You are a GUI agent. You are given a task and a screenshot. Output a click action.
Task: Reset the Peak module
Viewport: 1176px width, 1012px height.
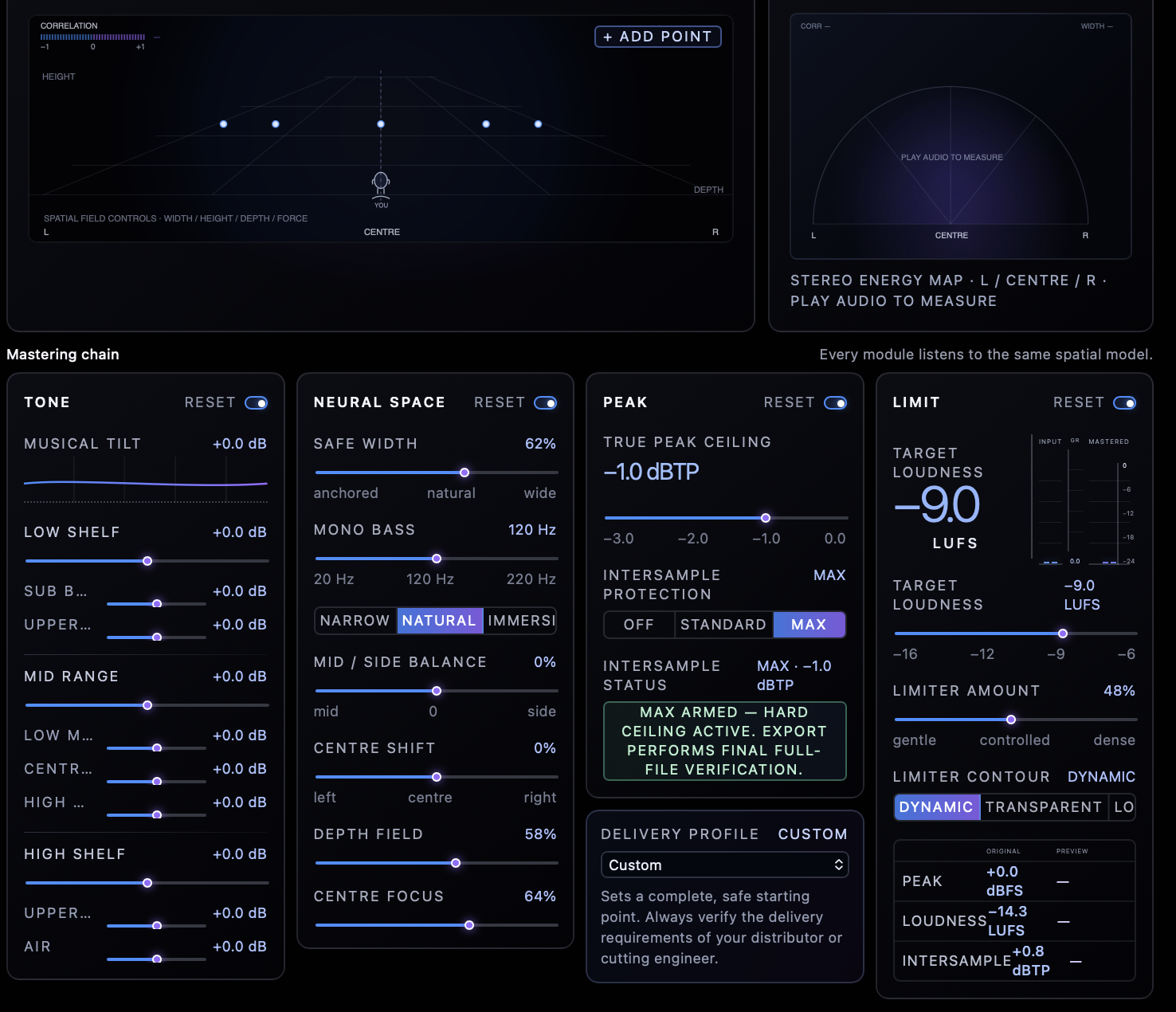point(789,403)
